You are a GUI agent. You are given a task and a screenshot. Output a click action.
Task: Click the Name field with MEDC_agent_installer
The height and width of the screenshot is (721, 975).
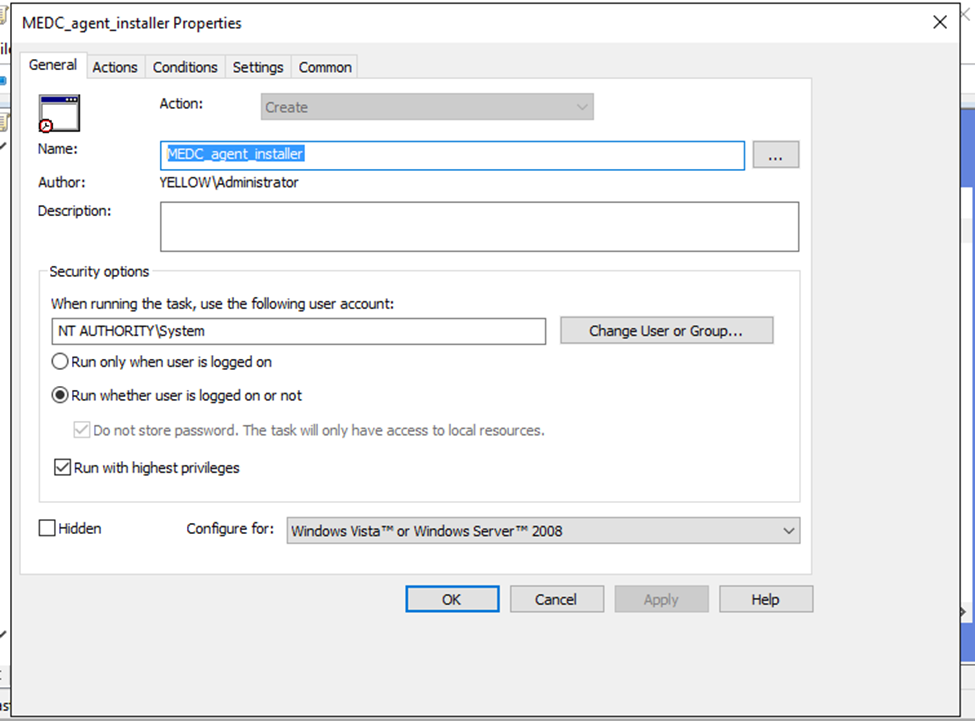click(453, 155)
